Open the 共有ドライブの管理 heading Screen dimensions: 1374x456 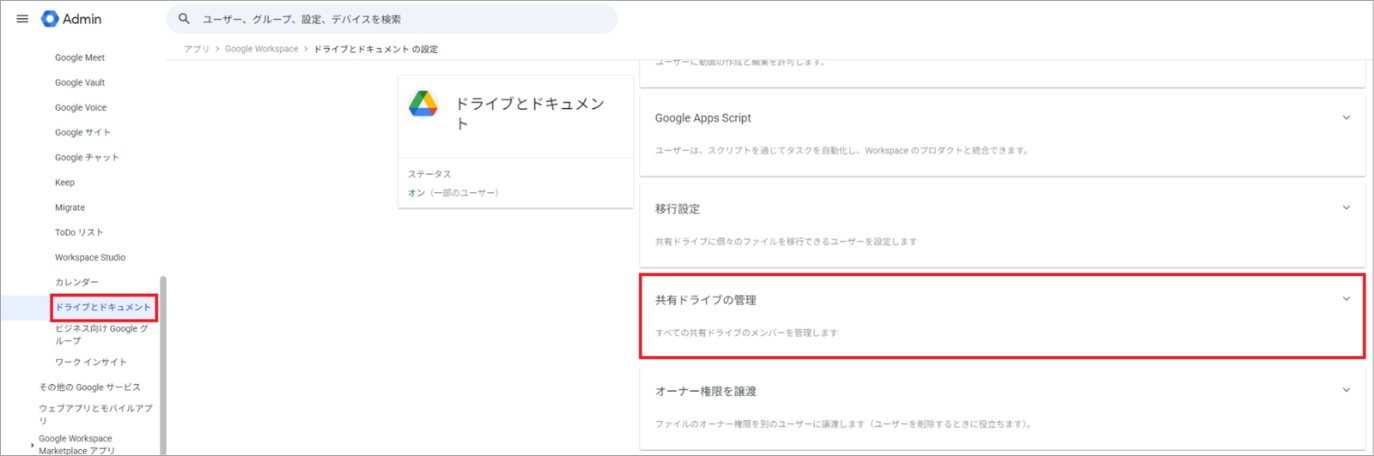click(705, 300)
